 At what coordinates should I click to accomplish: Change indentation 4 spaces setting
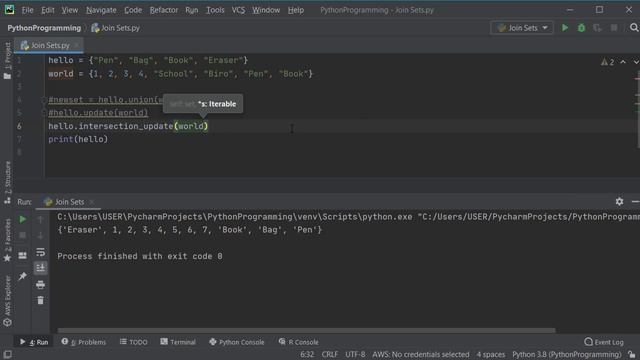[x=491, y=354]
